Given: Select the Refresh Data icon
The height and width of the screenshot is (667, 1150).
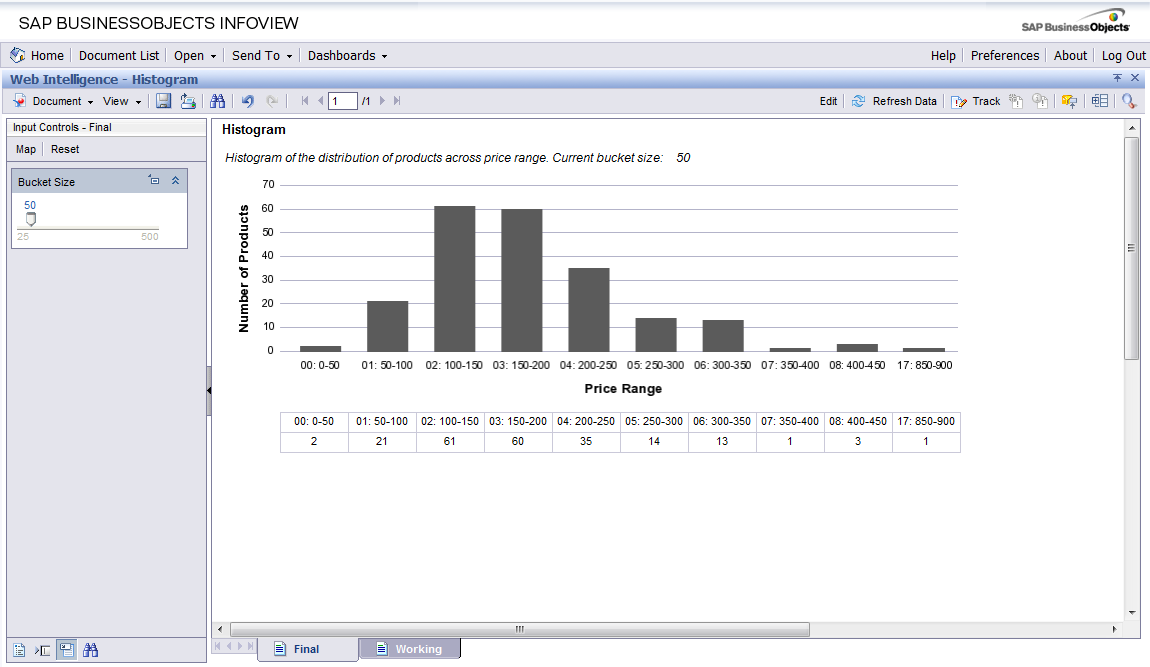Looking at the screenshot, I should (x=858, y=100).
